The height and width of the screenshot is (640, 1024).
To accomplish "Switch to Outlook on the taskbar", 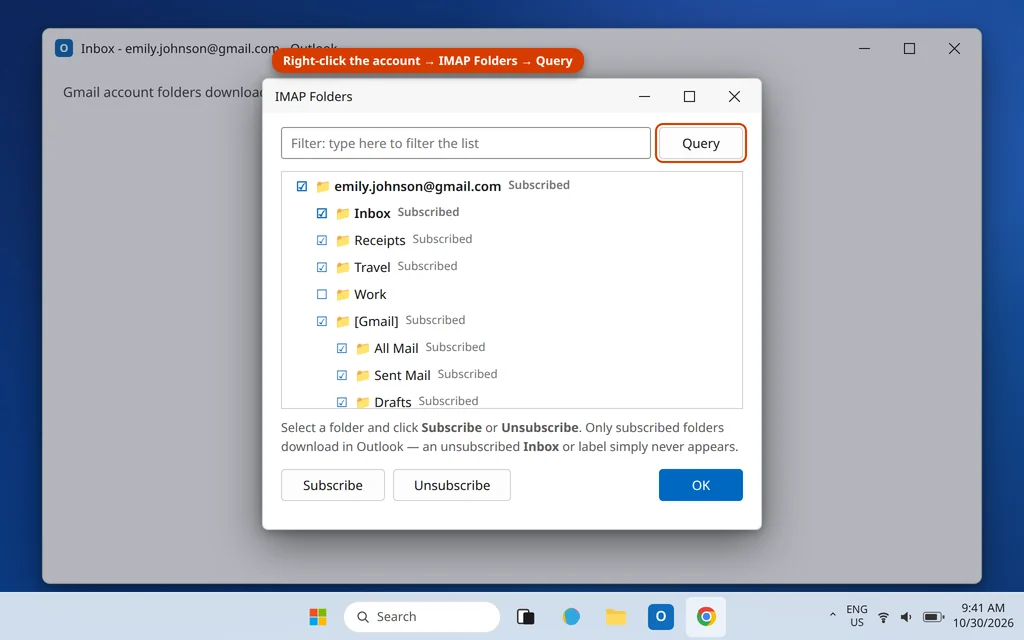I will [x=661, y=616].
